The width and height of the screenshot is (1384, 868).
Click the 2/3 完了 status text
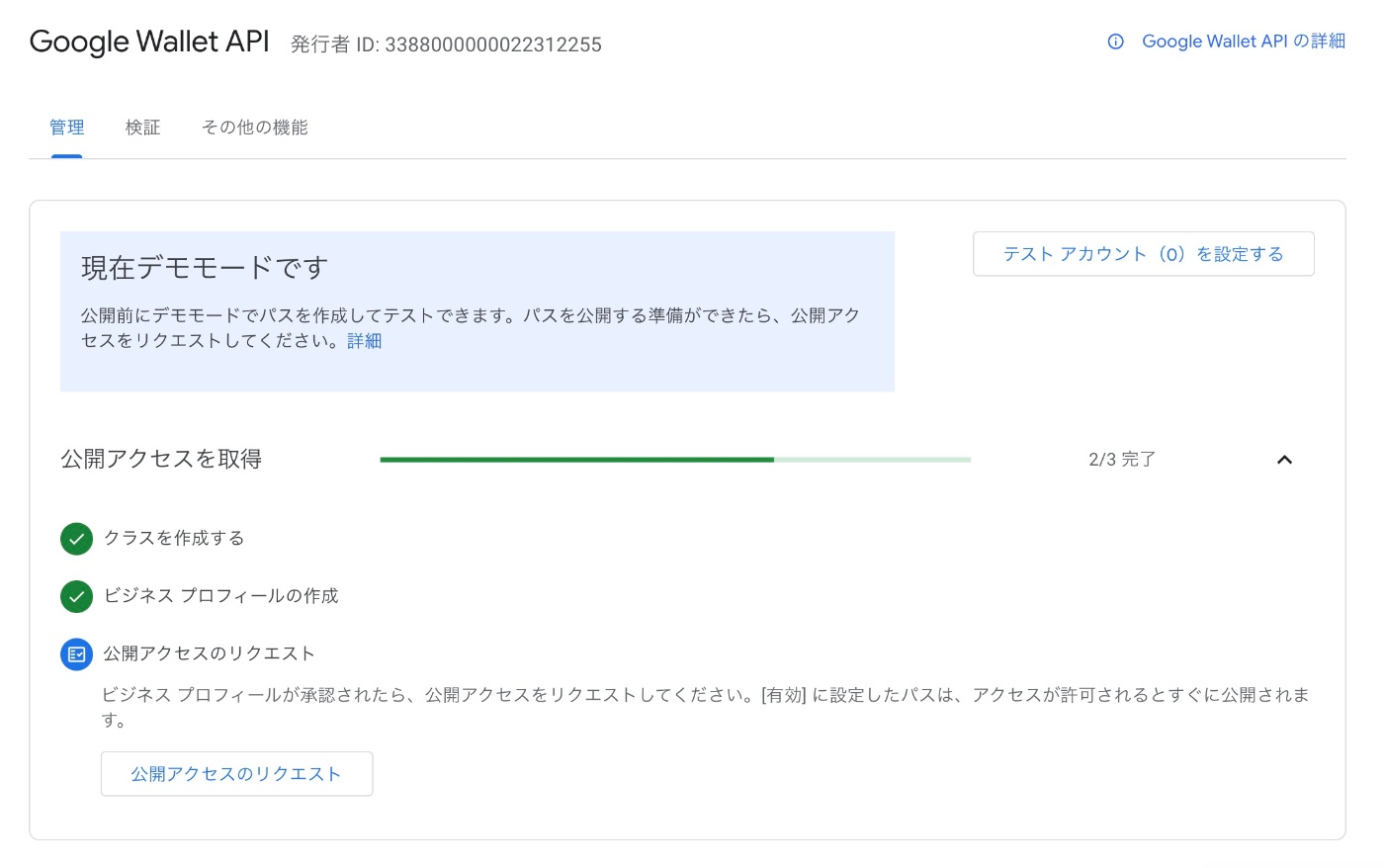(x=1122, y=460)
